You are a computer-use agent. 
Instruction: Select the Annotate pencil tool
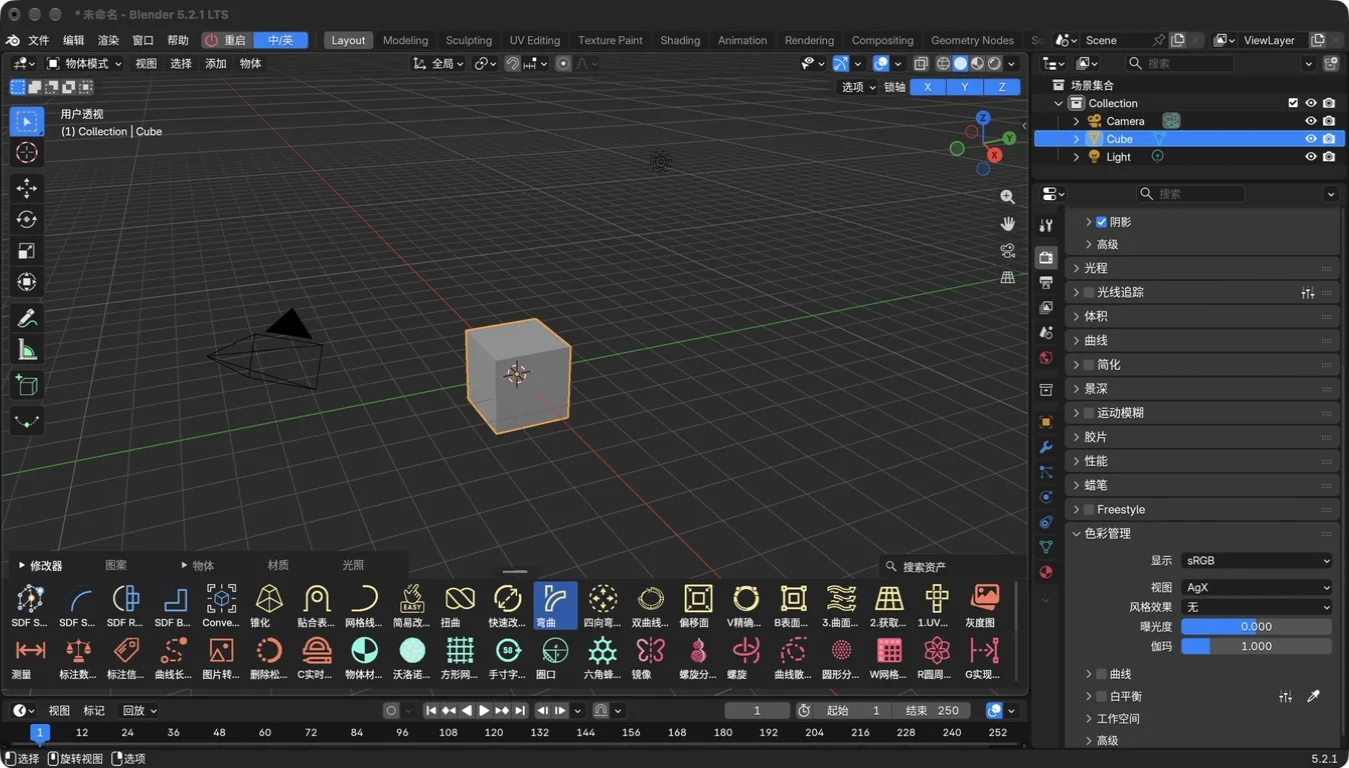pos(27,318)
